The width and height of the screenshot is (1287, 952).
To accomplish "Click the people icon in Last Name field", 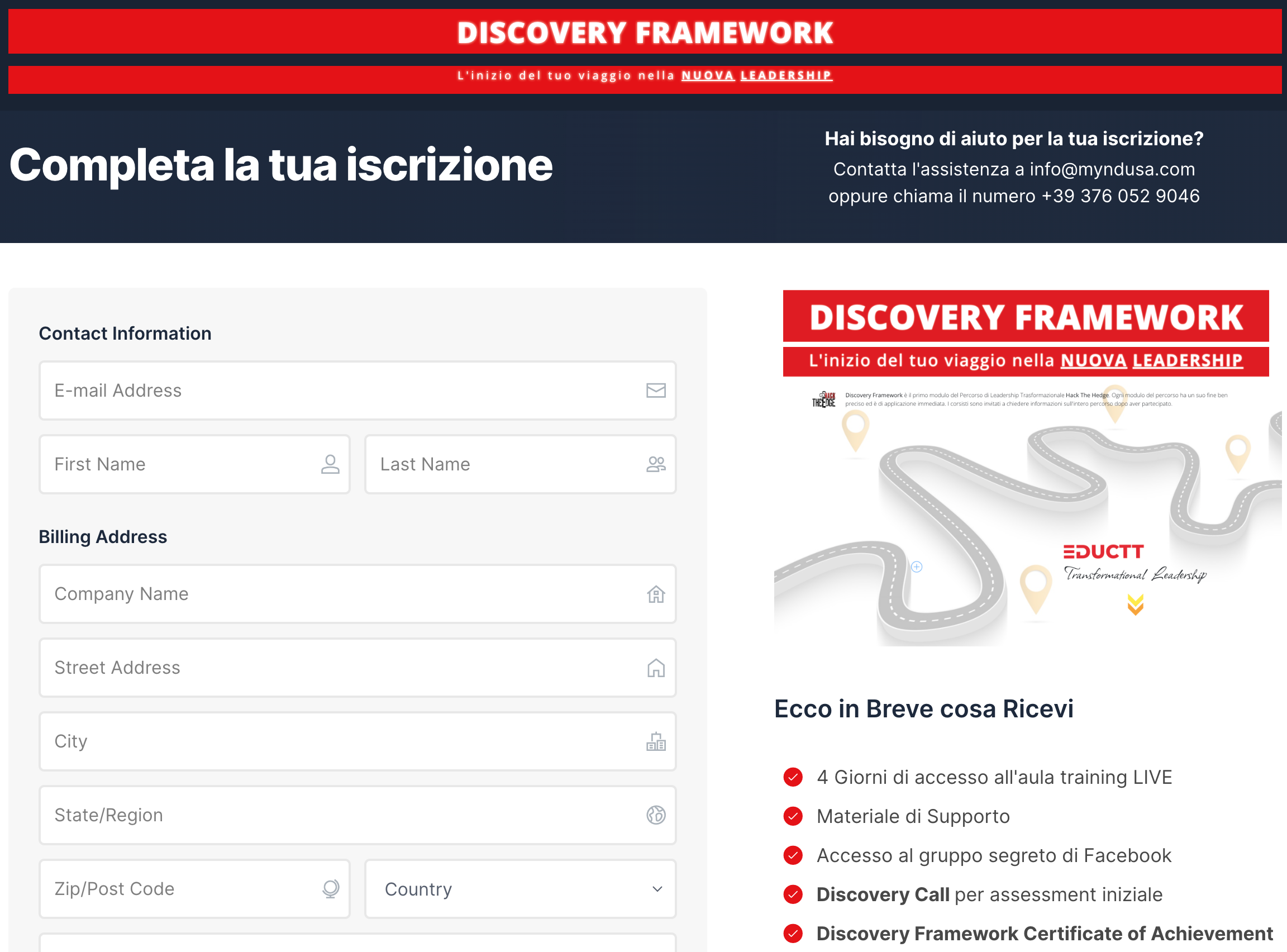I will [656, 464].
